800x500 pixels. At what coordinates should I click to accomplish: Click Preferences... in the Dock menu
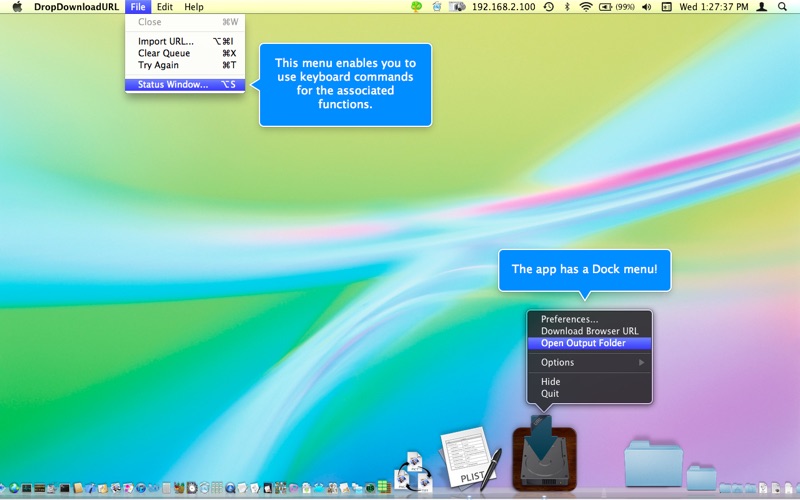pos(589,319)
